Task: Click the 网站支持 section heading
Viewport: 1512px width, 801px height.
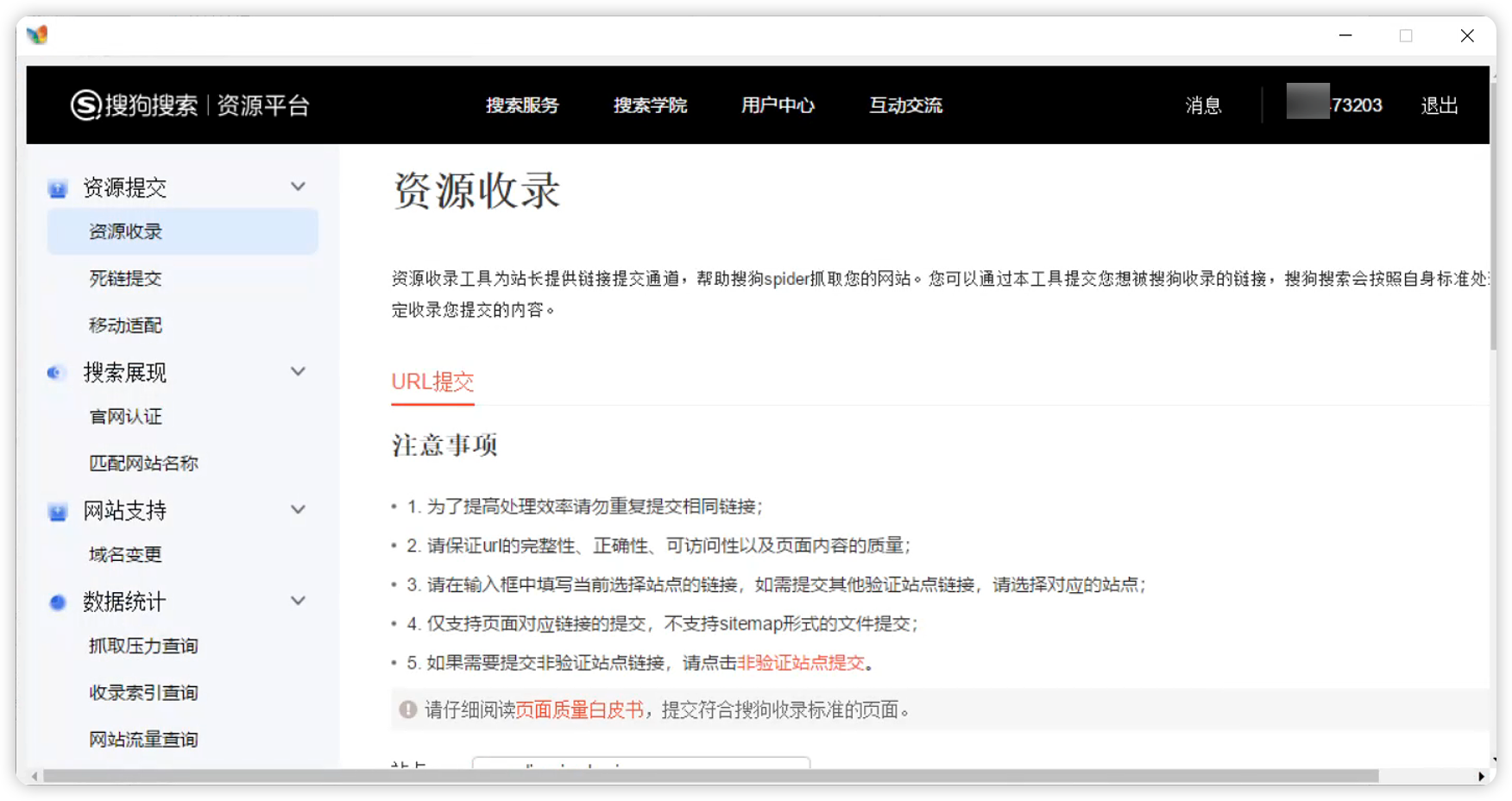Action: click(124, 511)
